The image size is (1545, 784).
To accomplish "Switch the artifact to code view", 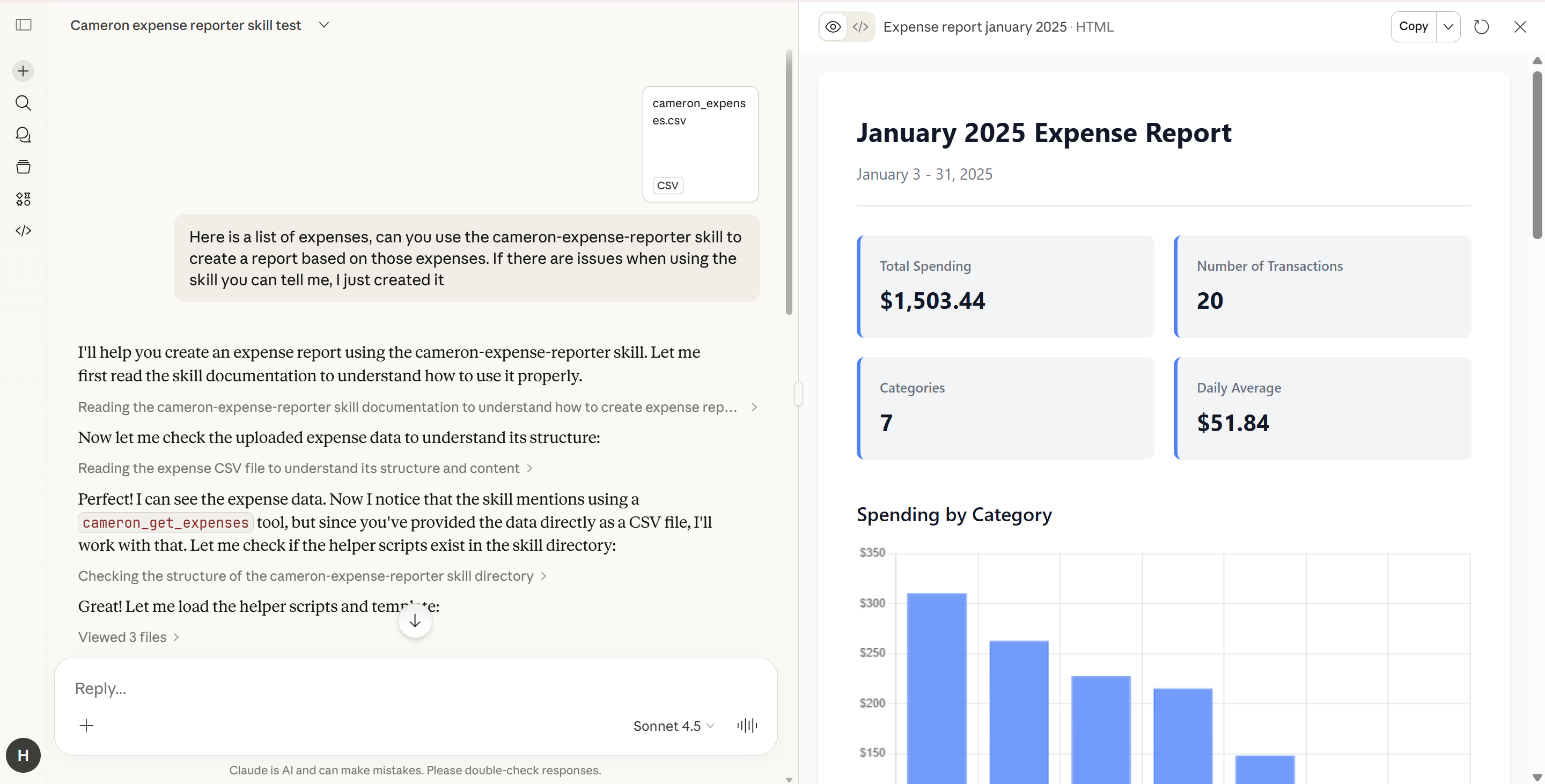I will 860,26.
